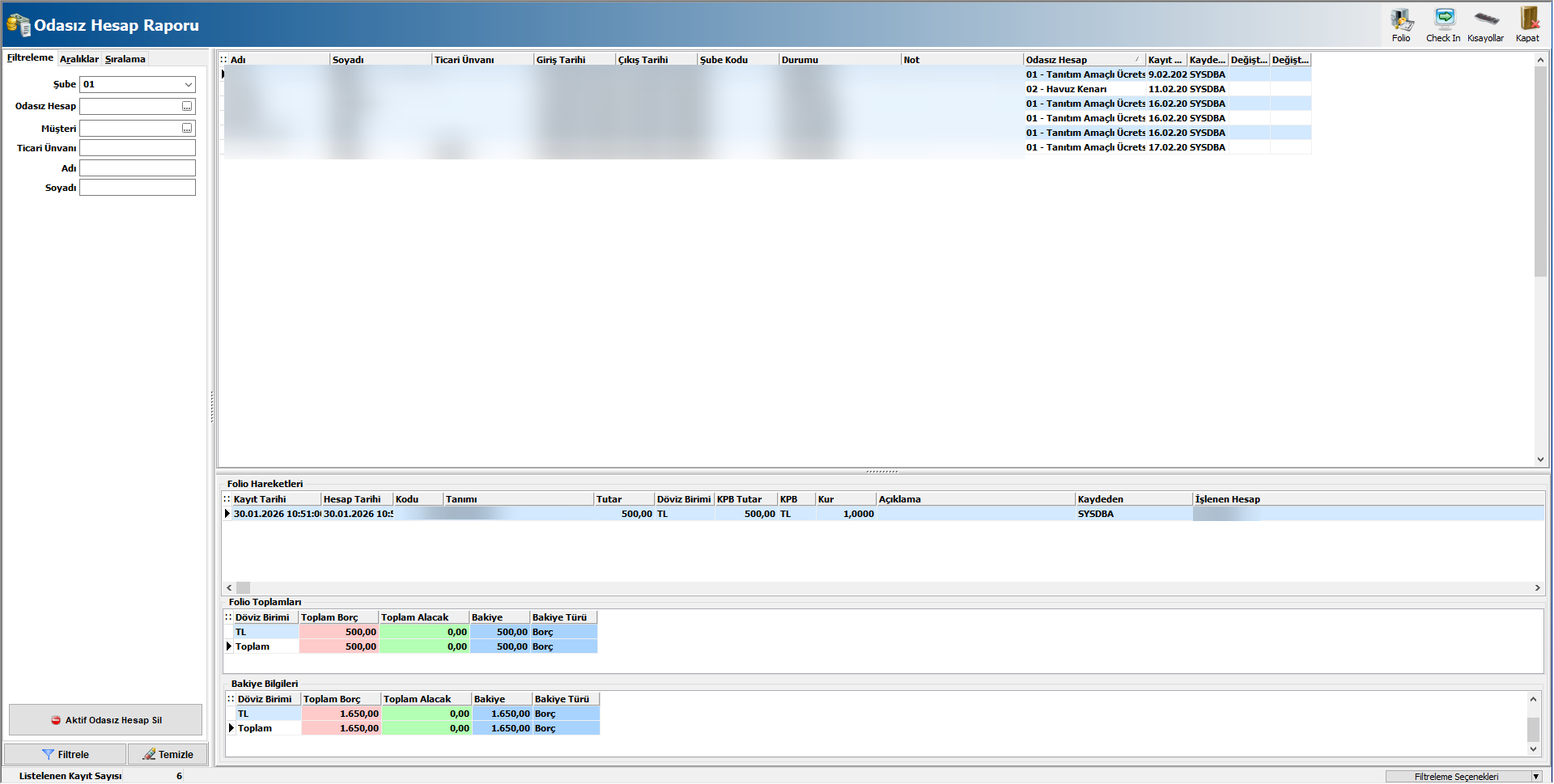Open Filtreleme Seçenekleri dropdown arrow
This screenshot has width=1554, height=784.
click(1535, 777)
